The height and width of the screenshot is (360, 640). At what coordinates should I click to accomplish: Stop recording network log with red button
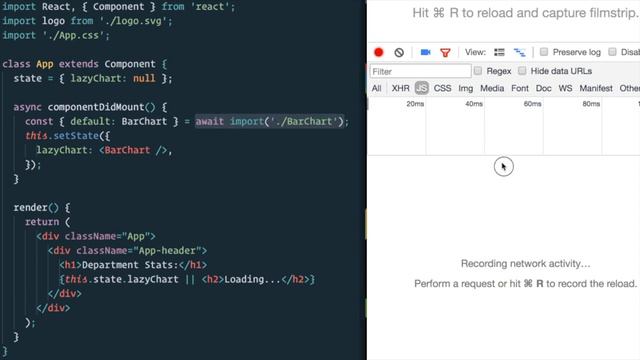click(x=379, y=52)
